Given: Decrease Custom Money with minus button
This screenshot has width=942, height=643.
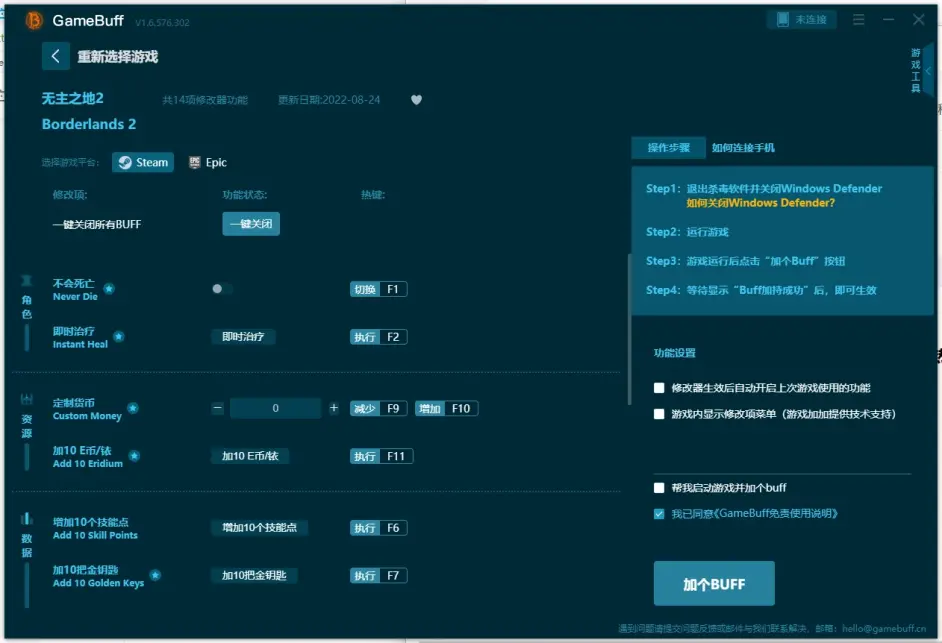Looking at the screenshot, I should coord(217,408).
